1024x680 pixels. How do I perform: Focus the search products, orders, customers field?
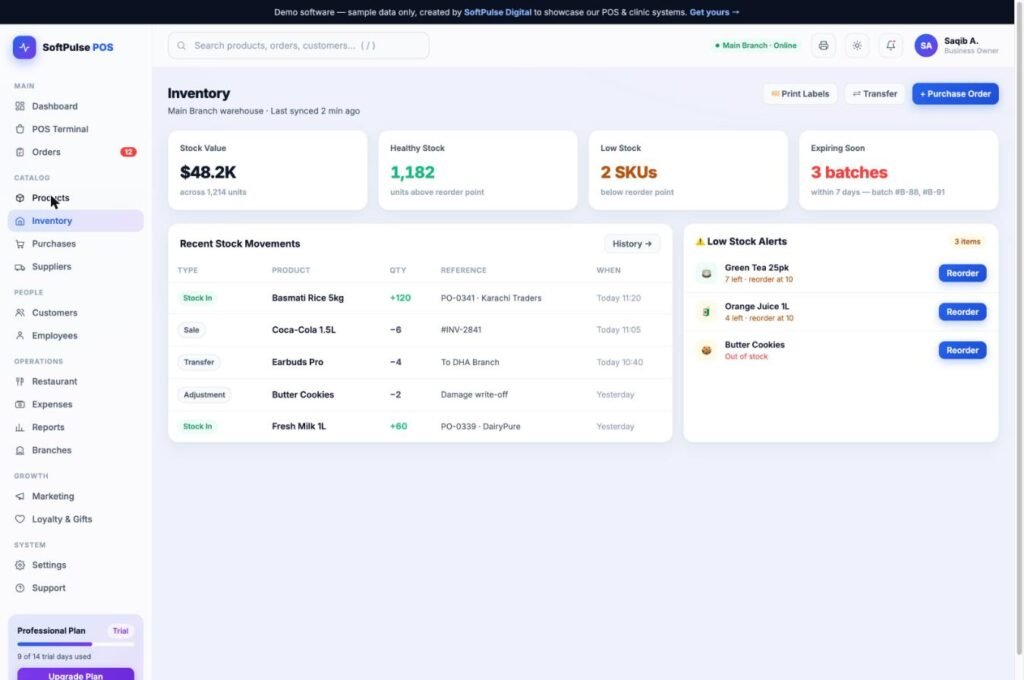tap(298, 46)
